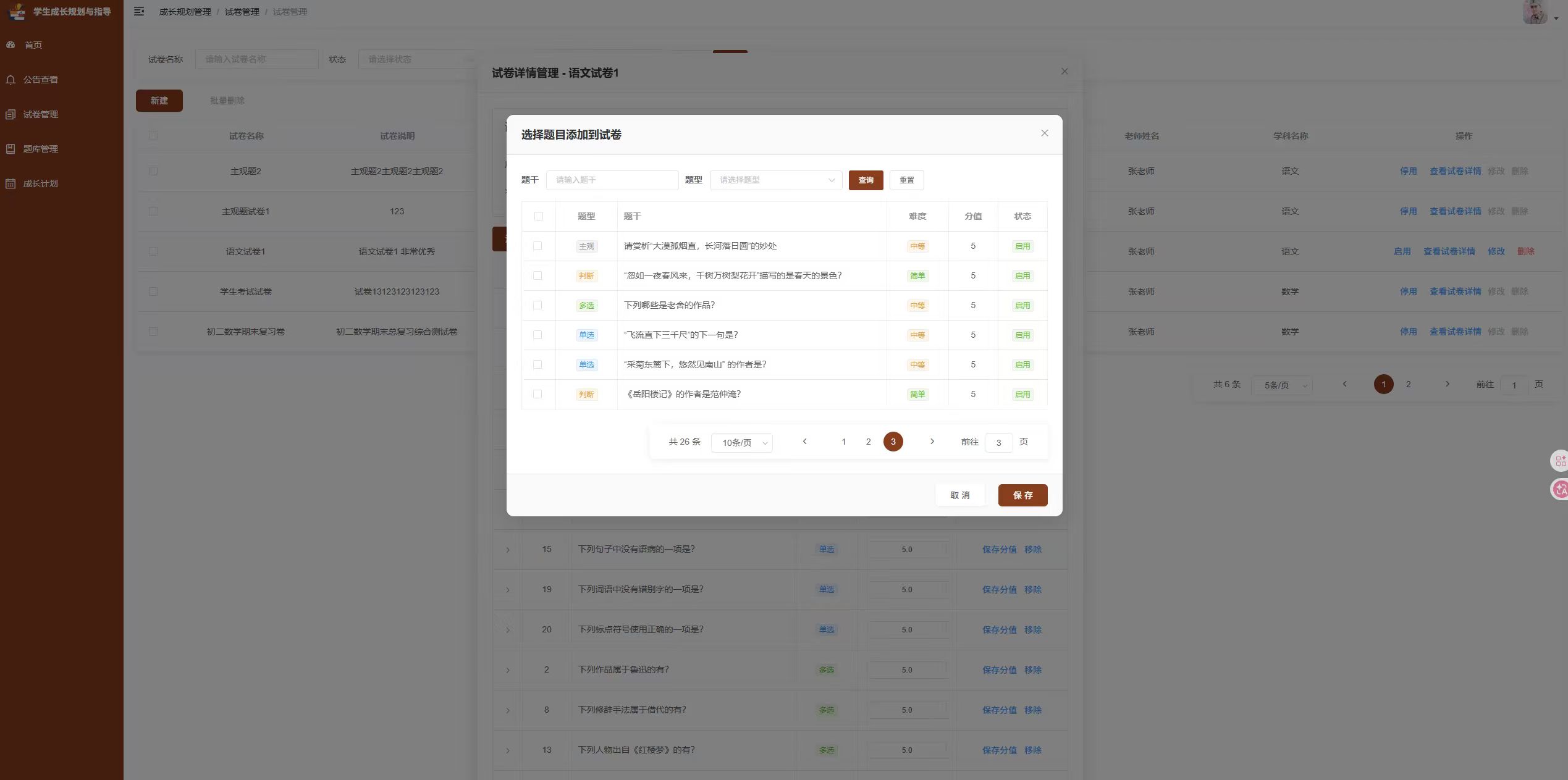Tick the select-all checkbox in dialog table header
The image size is (1568, 780).
(x=539, y=216)
